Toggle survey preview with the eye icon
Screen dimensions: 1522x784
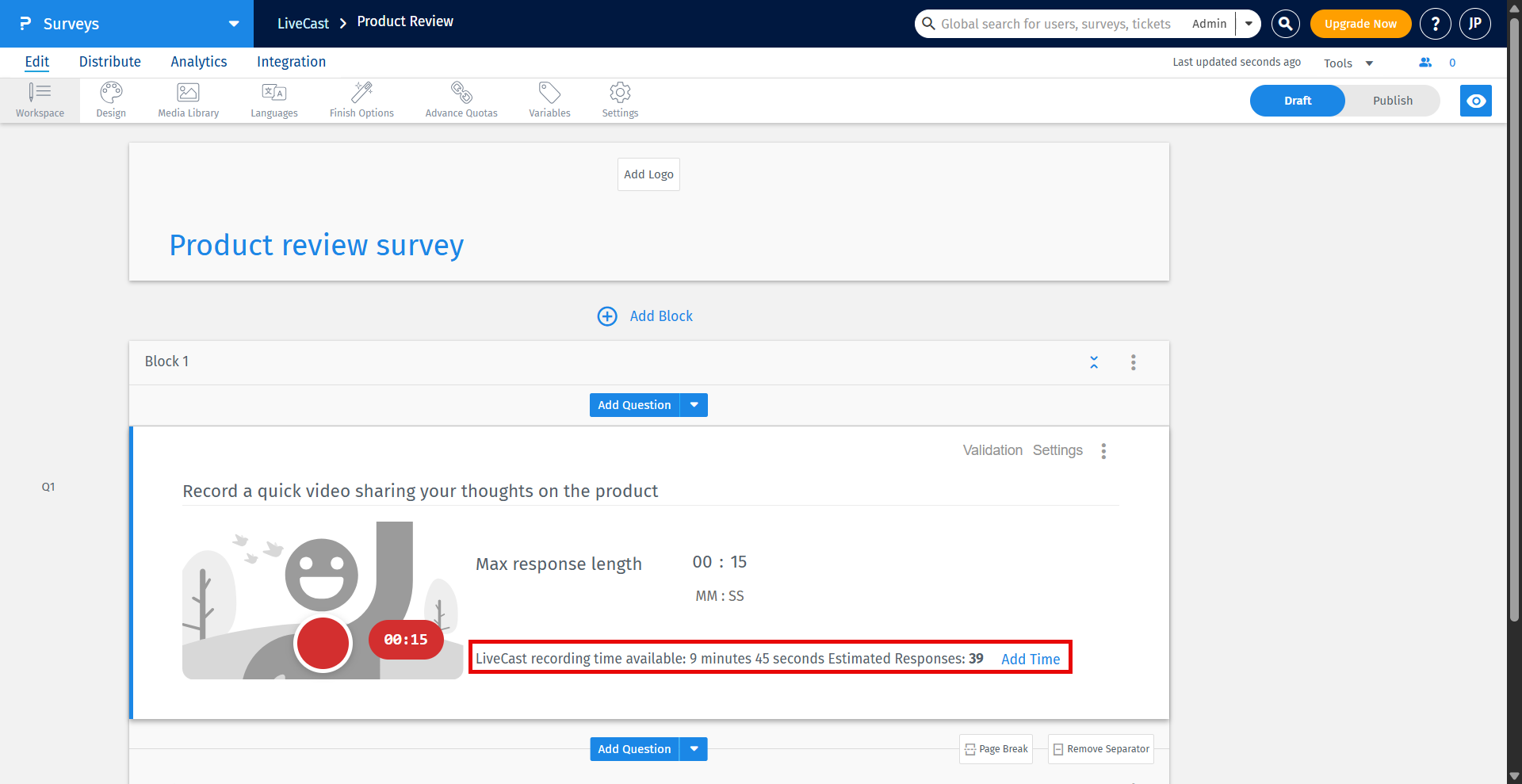point(1475,101)
